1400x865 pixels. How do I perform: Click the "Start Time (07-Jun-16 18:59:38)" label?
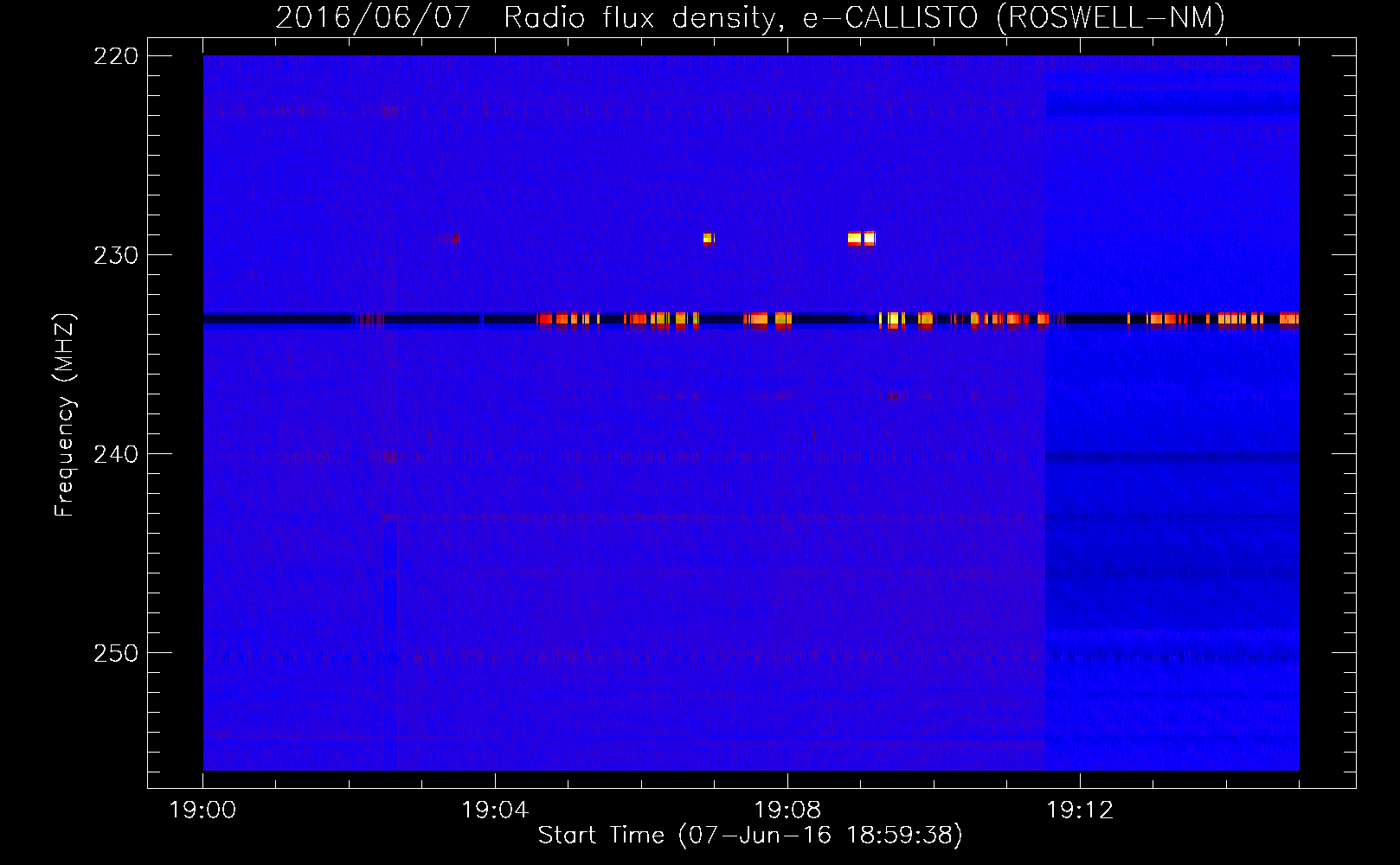click(750, 836)
